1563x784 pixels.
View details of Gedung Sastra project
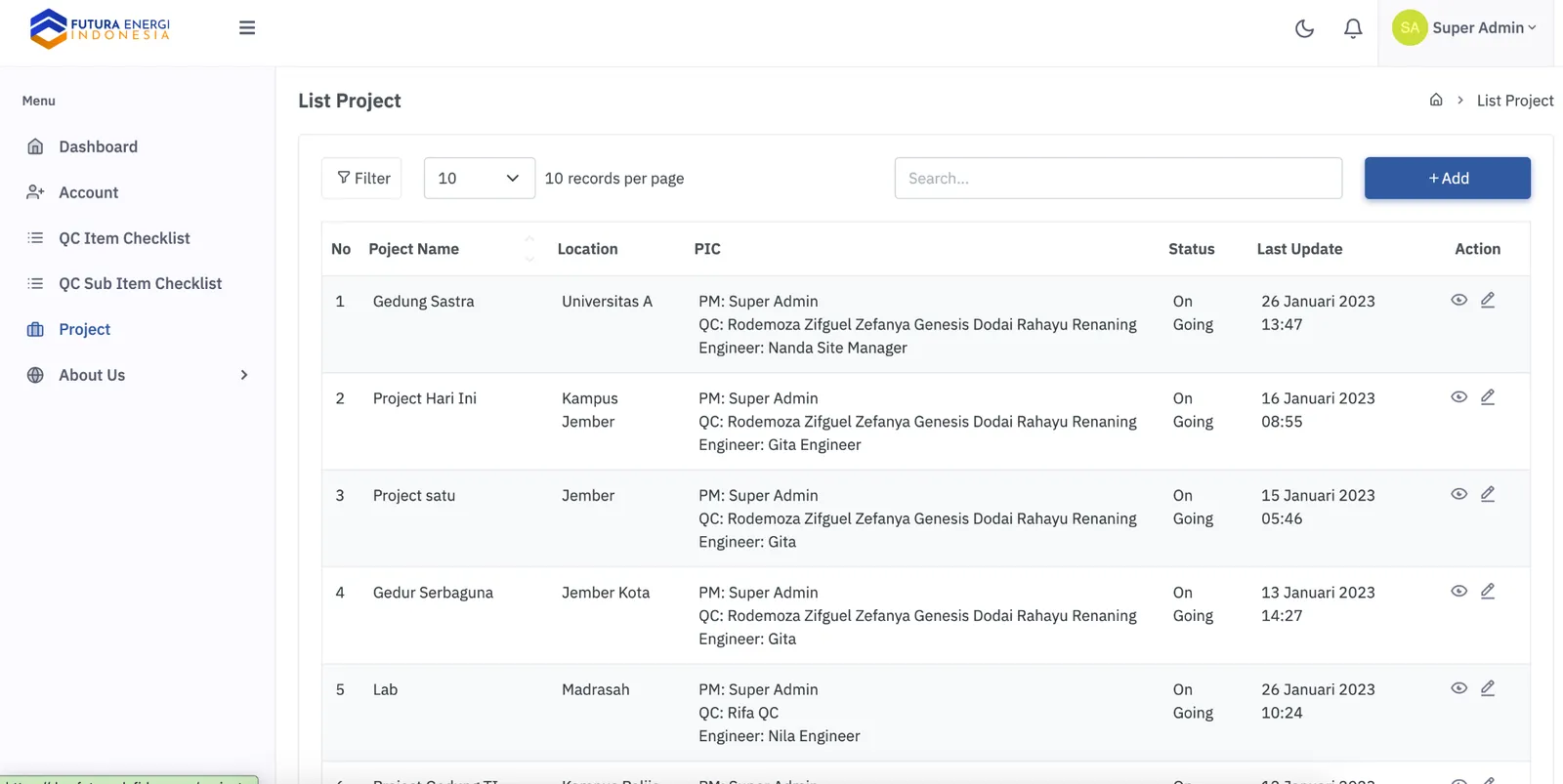(x=1458, y=300)
